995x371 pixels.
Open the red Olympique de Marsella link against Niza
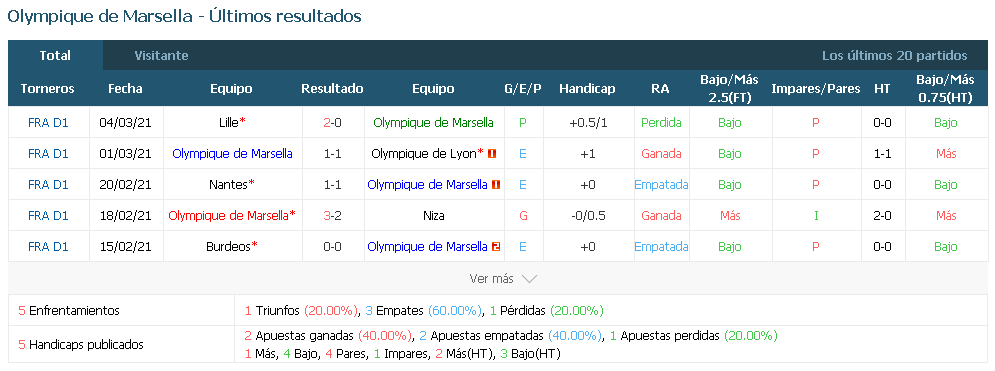[228, 216]
